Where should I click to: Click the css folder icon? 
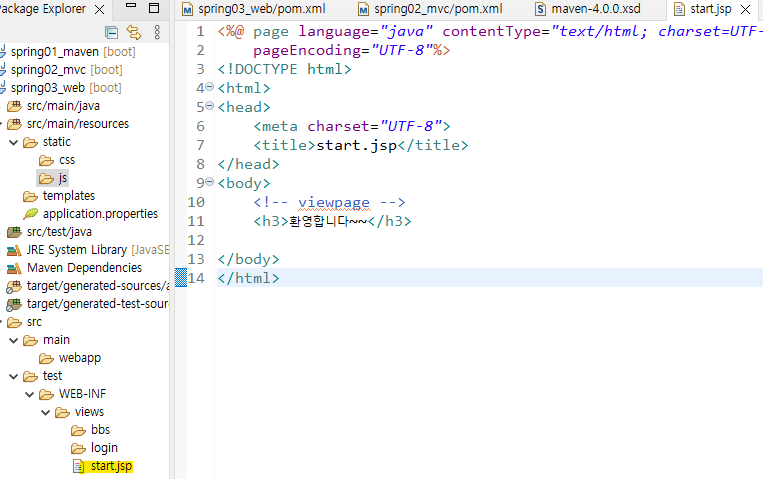pos(46,161)
